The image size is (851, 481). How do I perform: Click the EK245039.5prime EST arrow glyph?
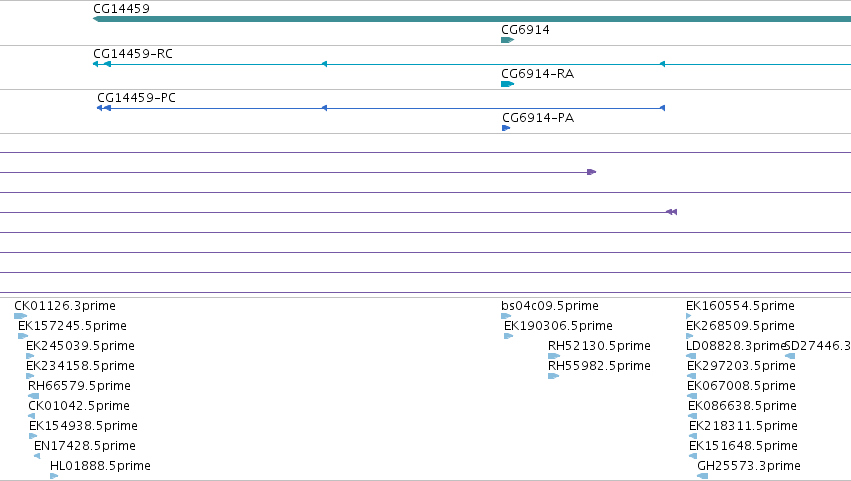[30, 356]
